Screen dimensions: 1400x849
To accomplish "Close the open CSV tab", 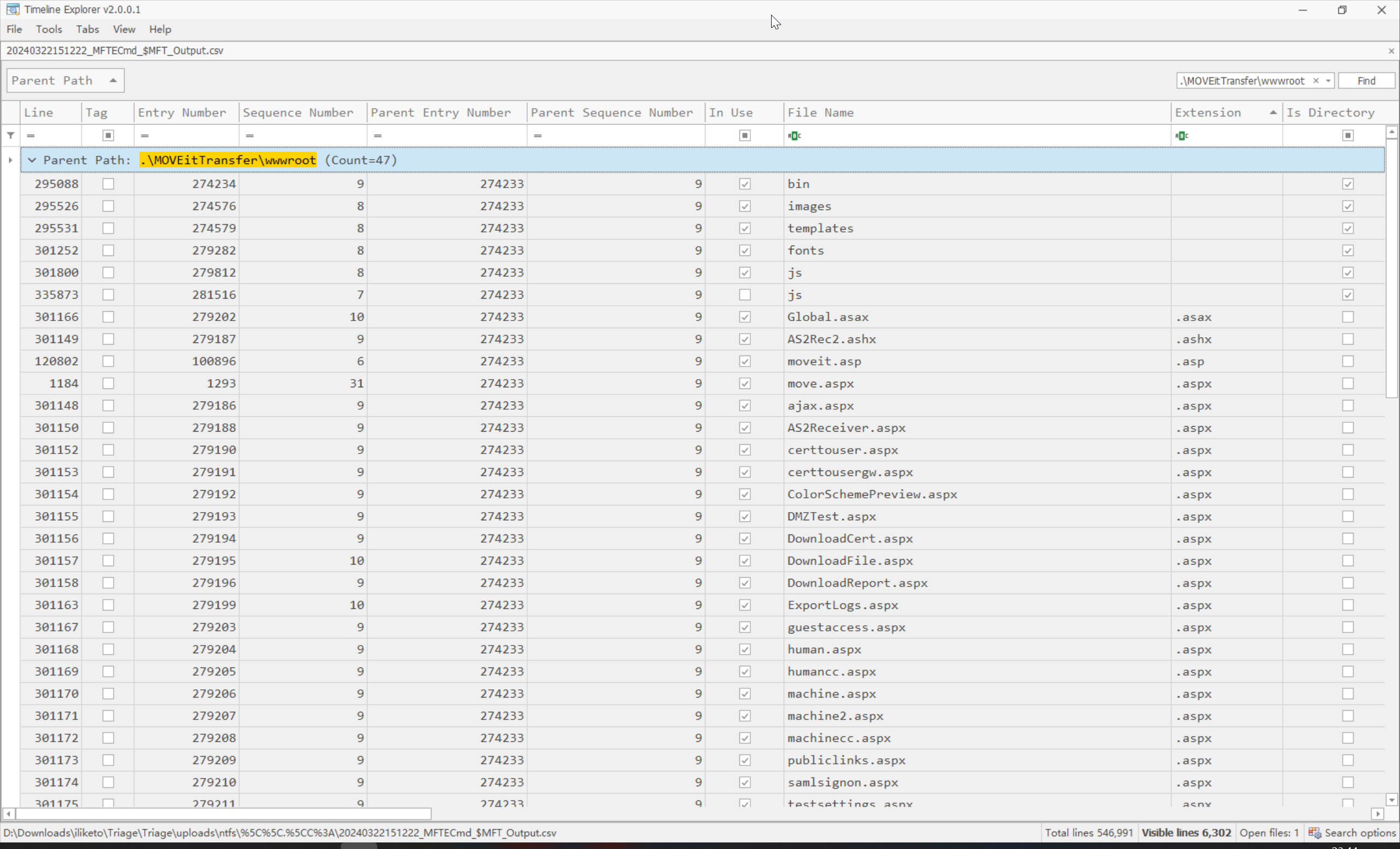I will pyautogui.click(x=1391, y=51).
